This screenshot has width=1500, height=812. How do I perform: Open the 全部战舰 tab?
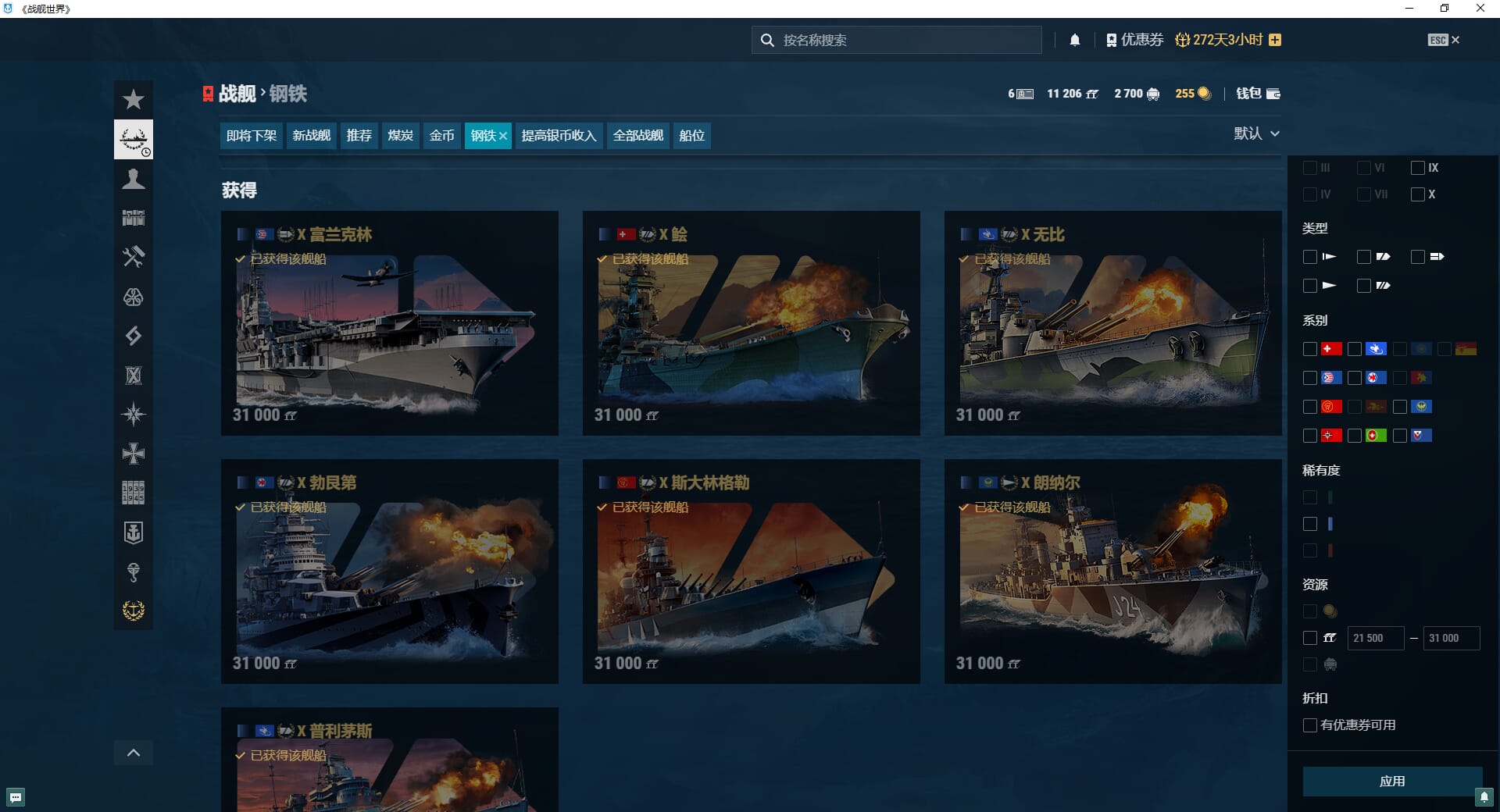tap(637, 136)
